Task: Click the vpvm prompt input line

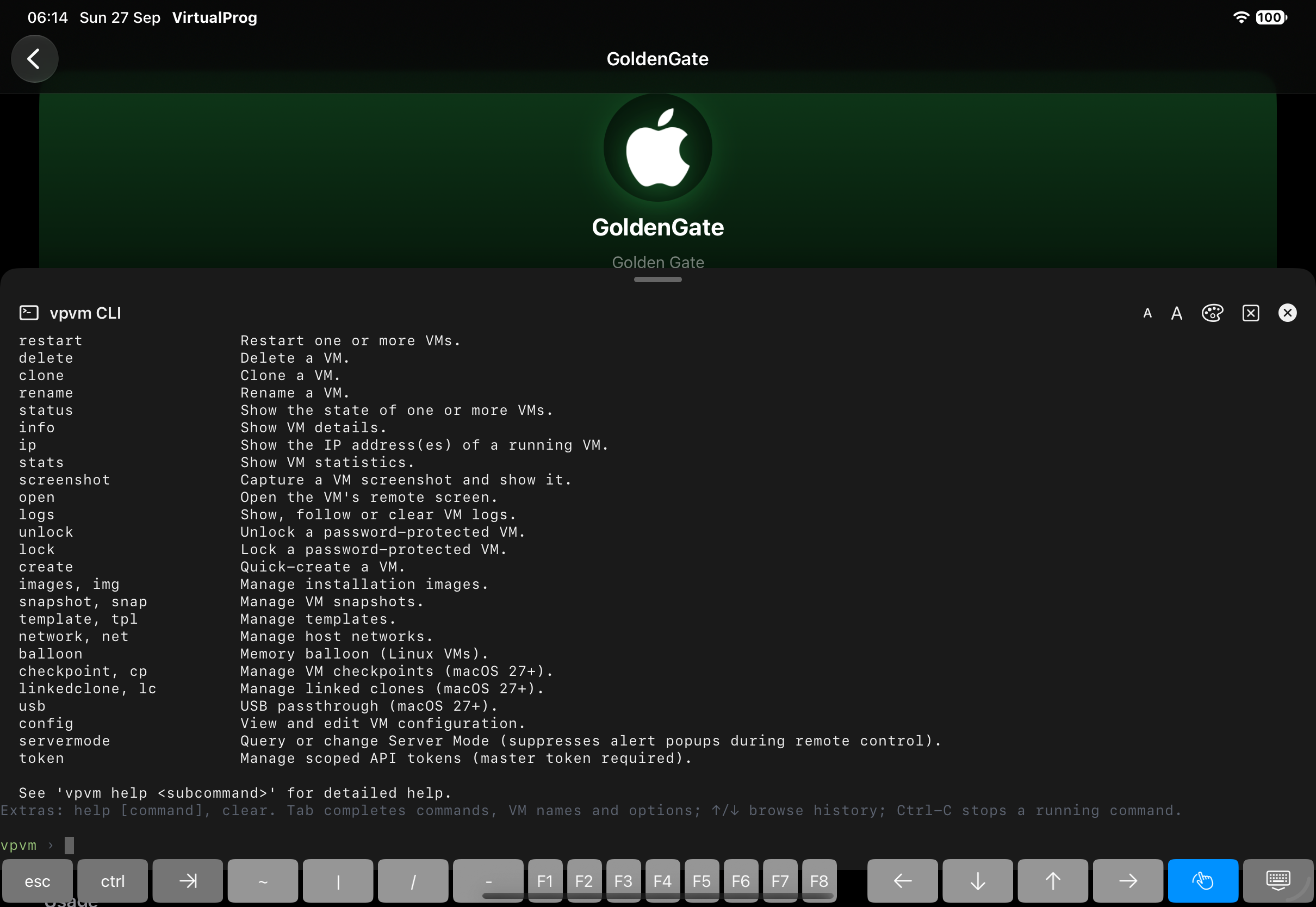Action: (x=657, y=846)
